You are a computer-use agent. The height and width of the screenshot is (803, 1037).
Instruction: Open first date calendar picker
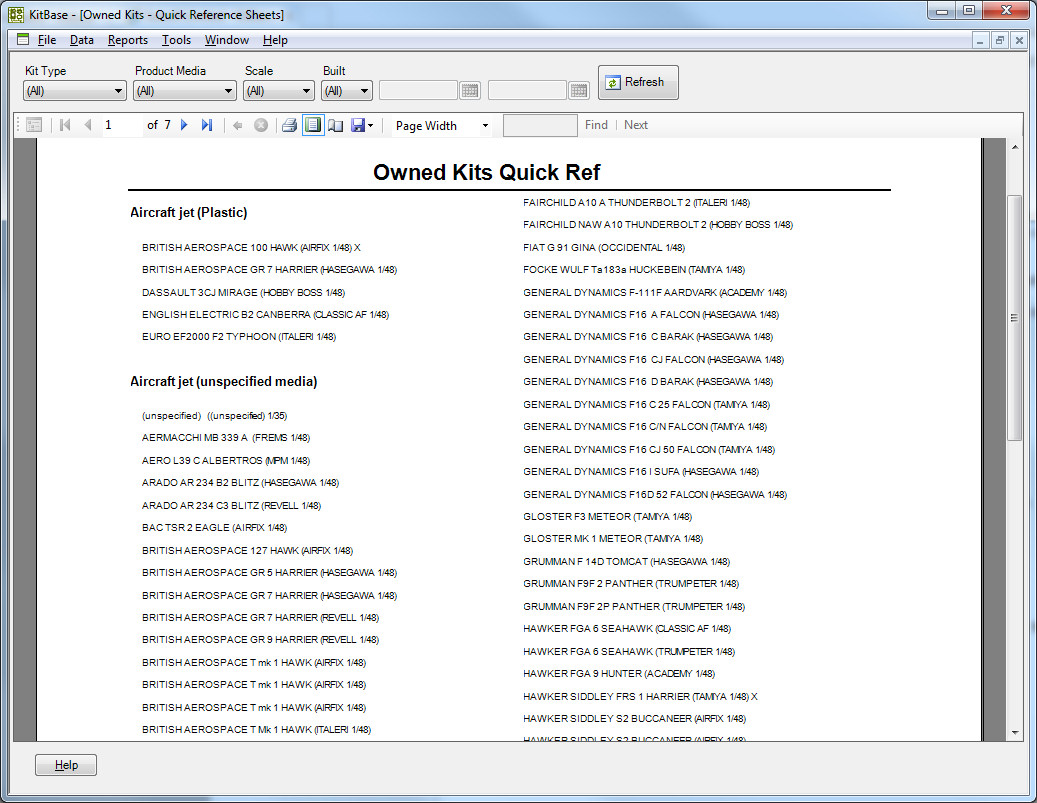click(470, 91)
